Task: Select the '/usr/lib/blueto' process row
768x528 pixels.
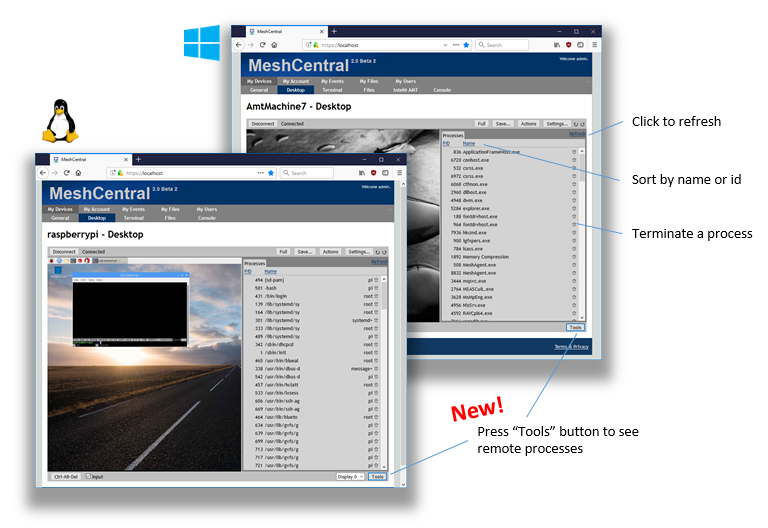Action: click(312, 417)
